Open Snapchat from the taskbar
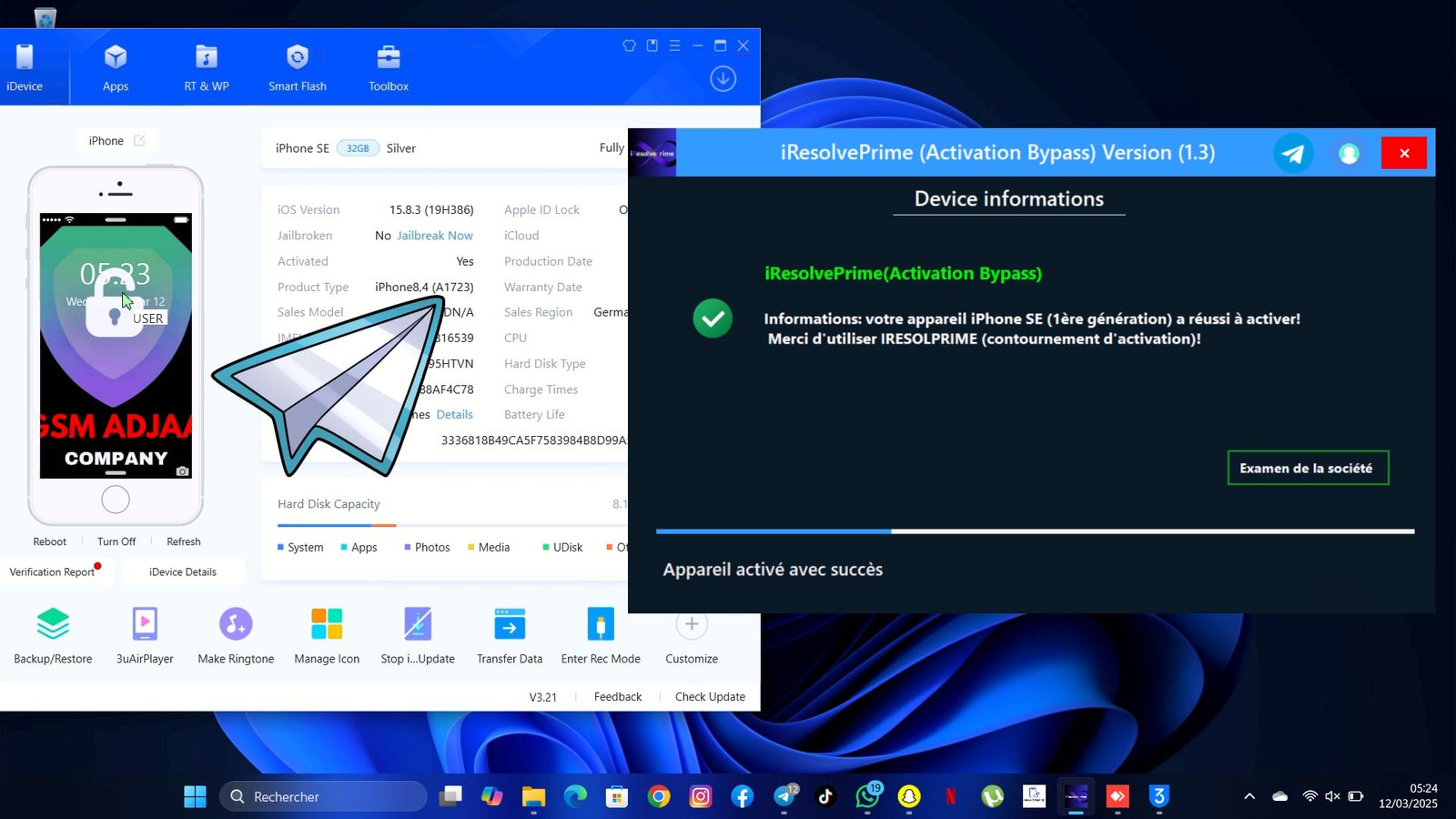 point(909,796)
